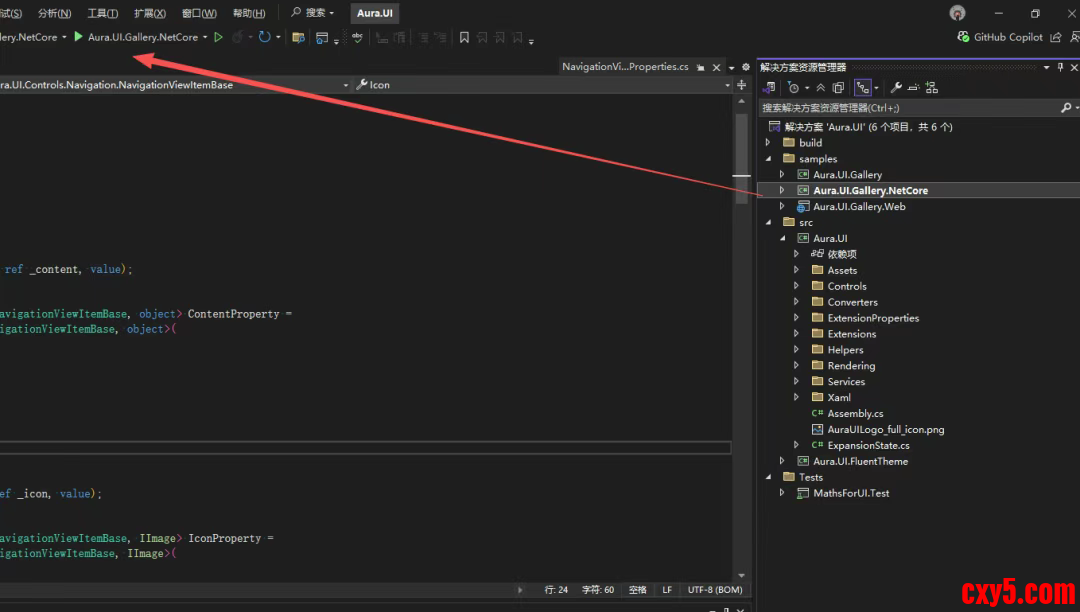
Task: Collapse the samples folder
Action: pos(768,159)
